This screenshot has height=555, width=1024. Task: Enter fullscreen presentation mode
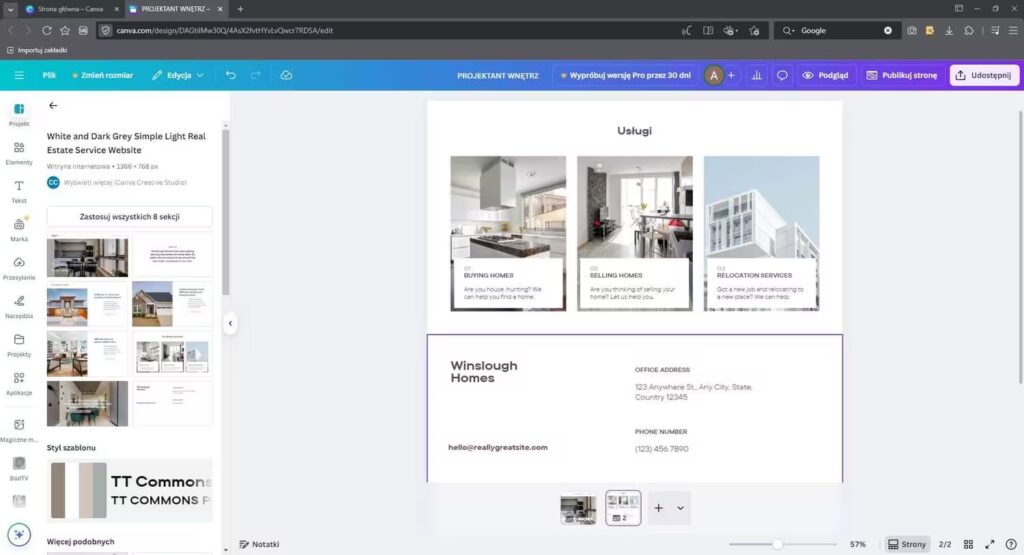pos(989,544)
